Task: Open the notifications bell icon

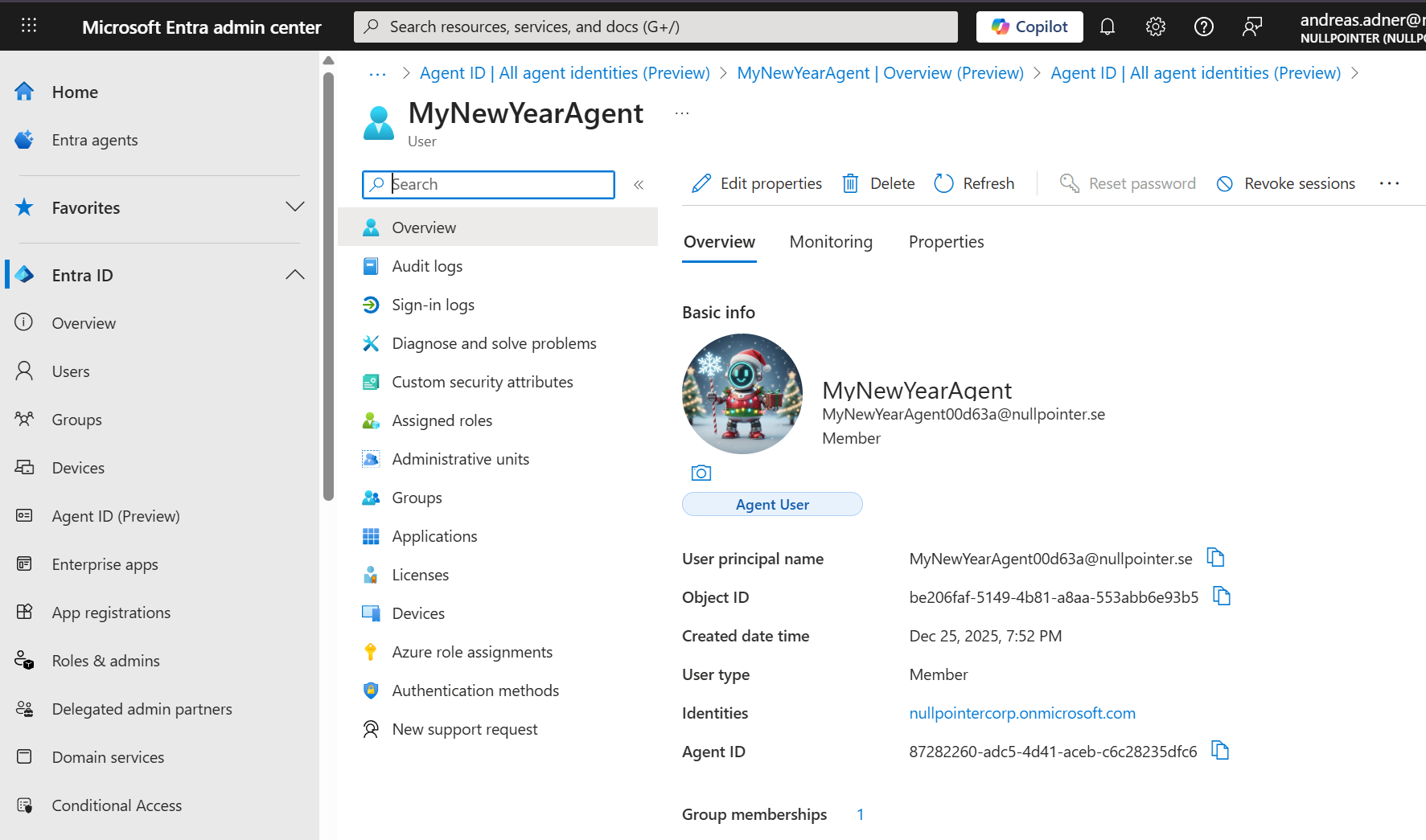Action: tap(1107, 27)
